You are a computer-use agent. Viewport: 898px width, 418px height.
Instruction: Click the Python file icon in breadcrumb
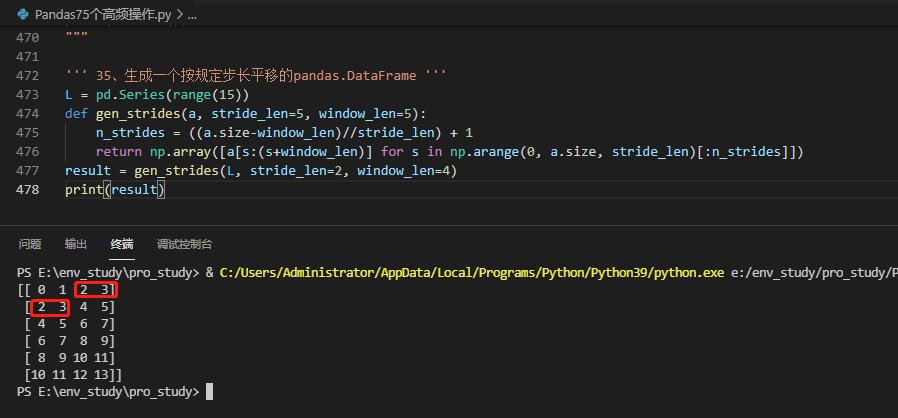[23, 15]
